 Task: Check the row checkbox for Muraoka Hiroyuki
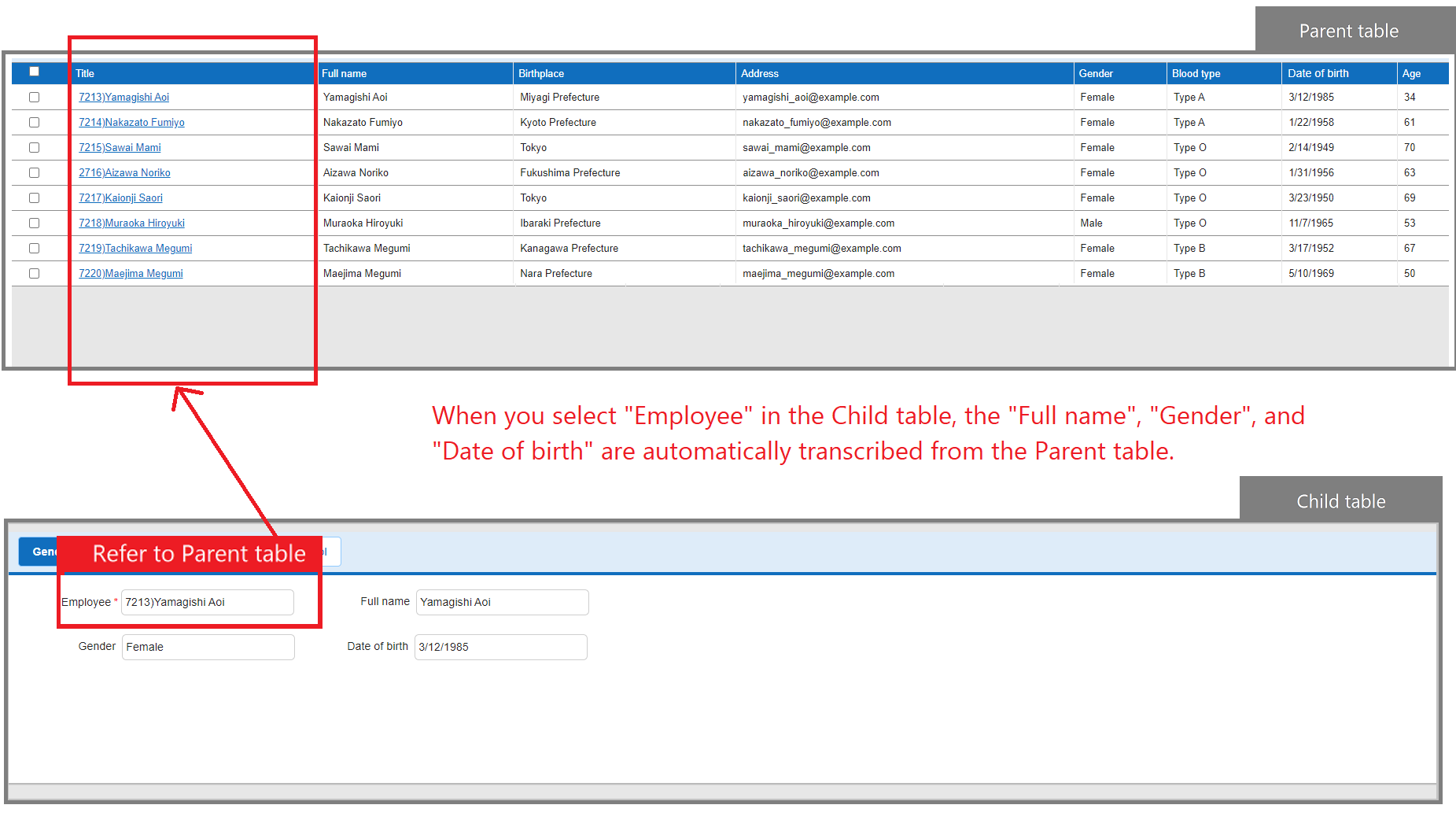coord(34,223)
